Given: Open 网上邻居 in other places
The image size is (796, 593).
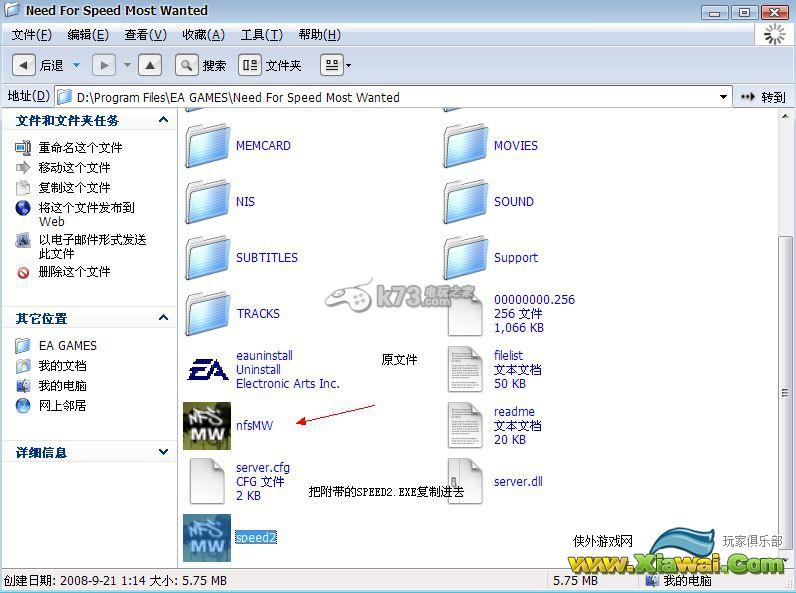Looking at the screenshot, I should click(62, 406).
